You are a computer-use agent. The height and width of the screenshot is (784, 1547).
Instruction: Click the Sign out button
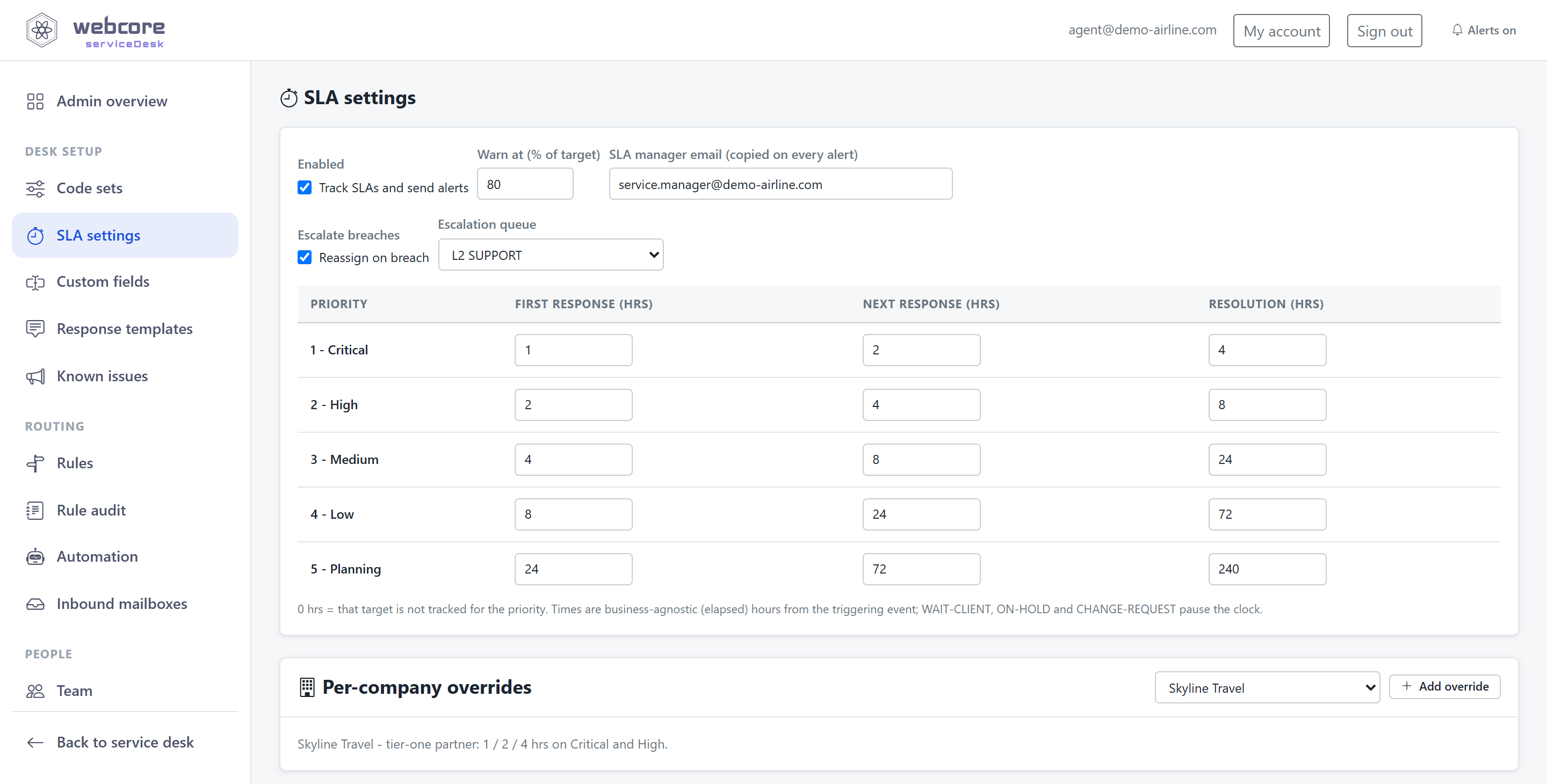click(1384, 31)
